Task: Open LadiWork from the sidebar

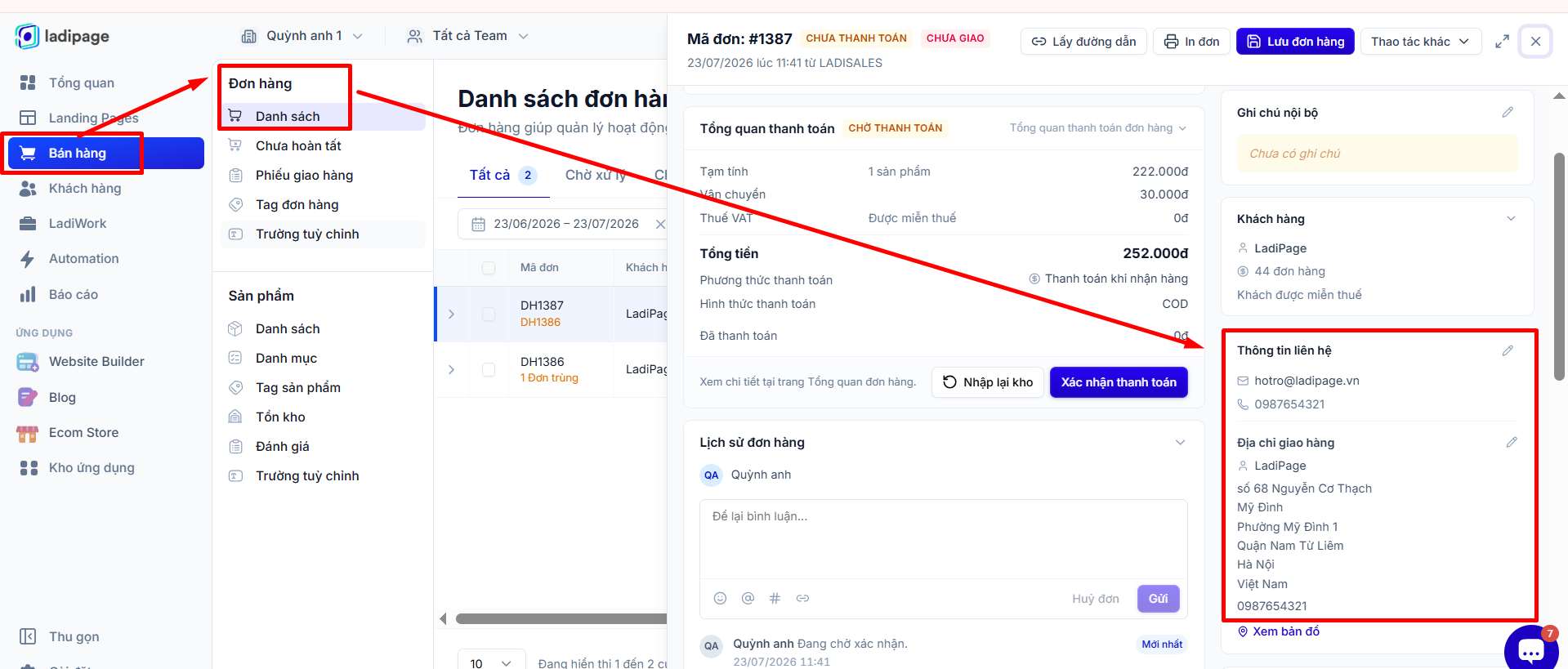Action: [x=77, y=223]
